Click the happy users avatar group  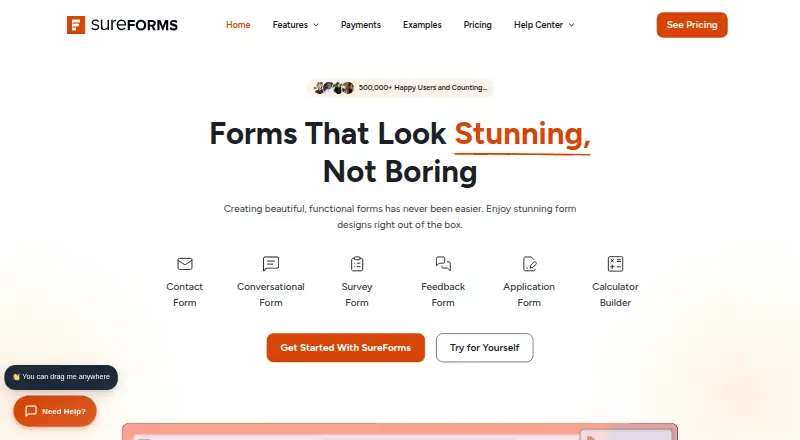(x=334, y=88)
